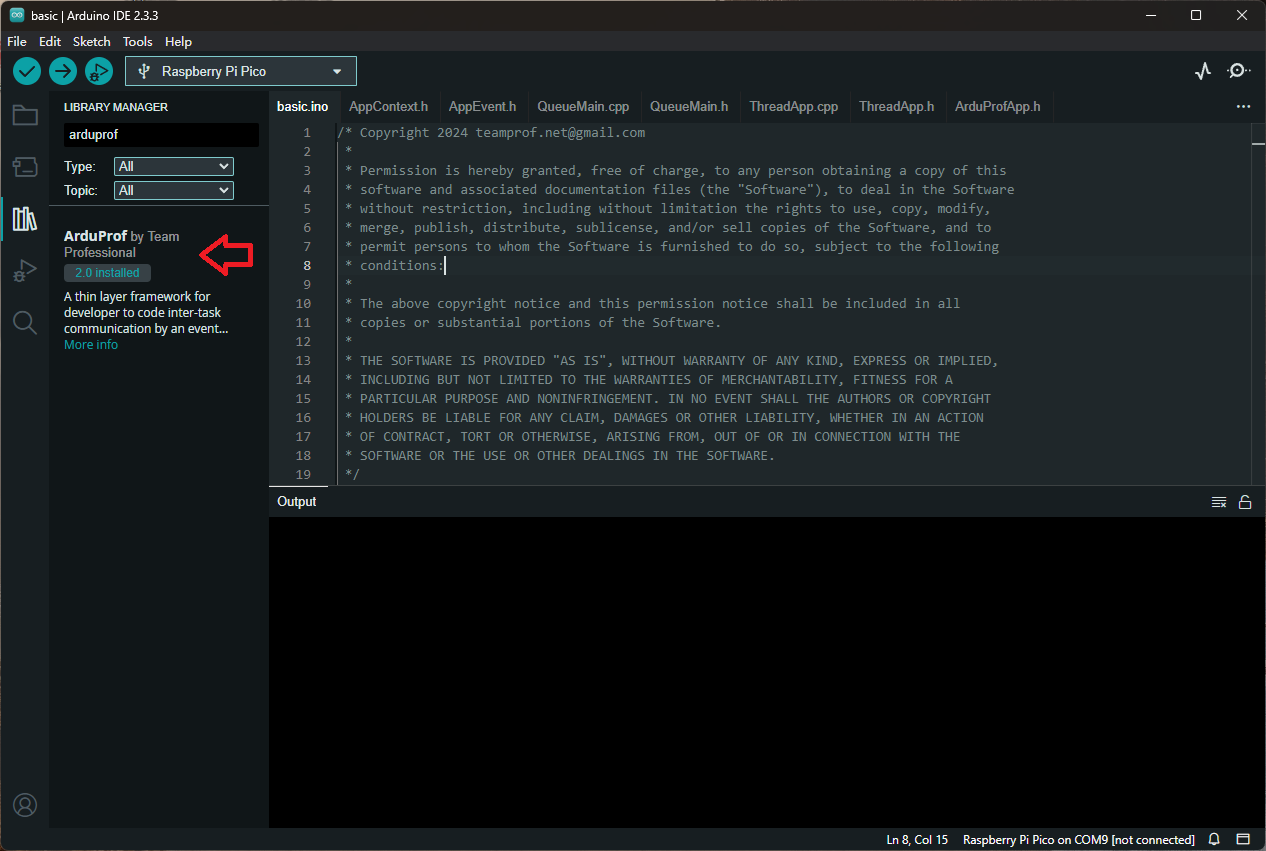This screenshot has width=1266, height=851.
Task: Maximize the Arduino IDE window
Action: (1196, 15)
